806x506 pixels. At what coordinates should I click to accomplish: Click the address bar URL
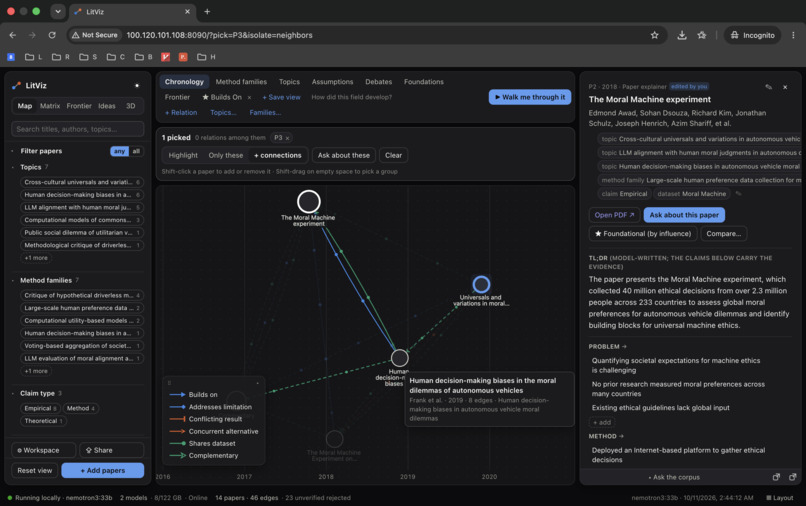tap(219, 35)
